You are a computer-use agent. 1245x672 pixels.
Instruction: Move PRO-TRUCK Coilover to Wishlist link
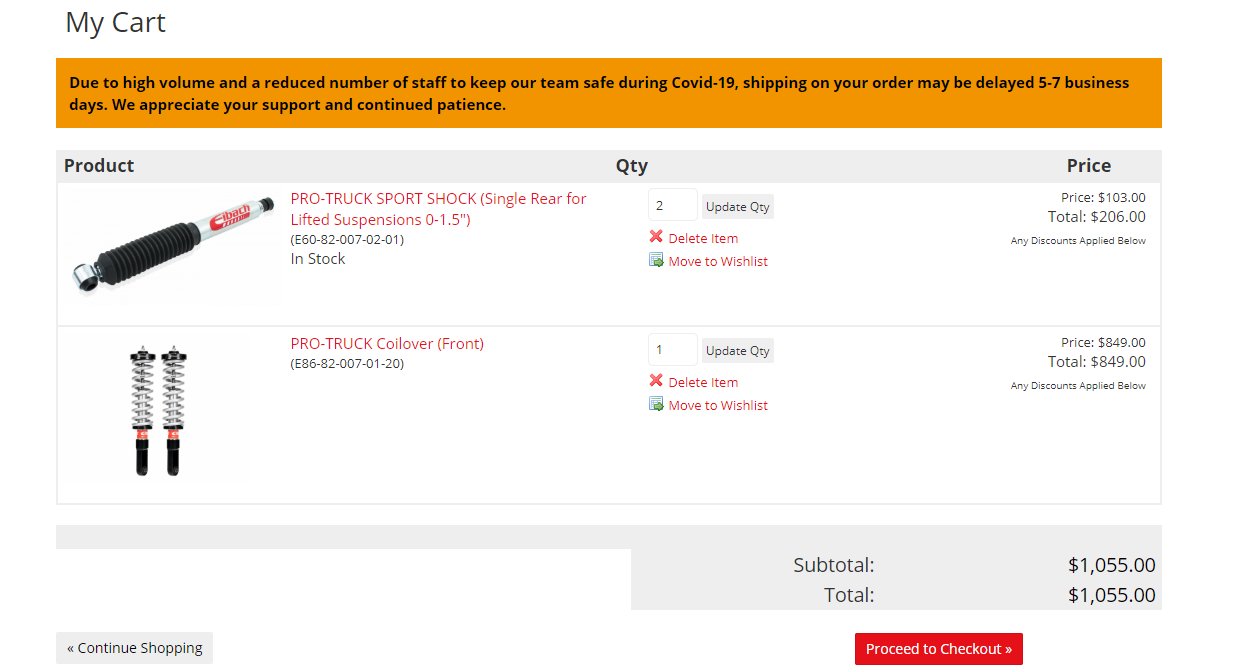pyautogui.click(x=718, y=405)
